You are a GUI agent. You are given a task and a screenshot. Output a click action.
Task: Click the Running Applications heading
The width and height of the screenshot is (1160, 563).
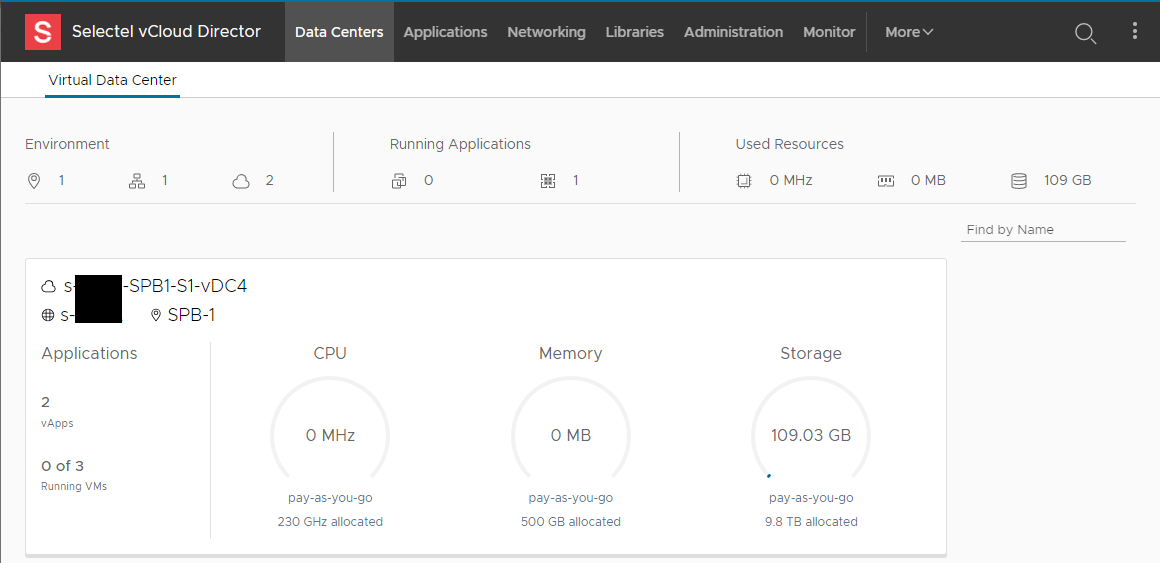pos(460,144)
